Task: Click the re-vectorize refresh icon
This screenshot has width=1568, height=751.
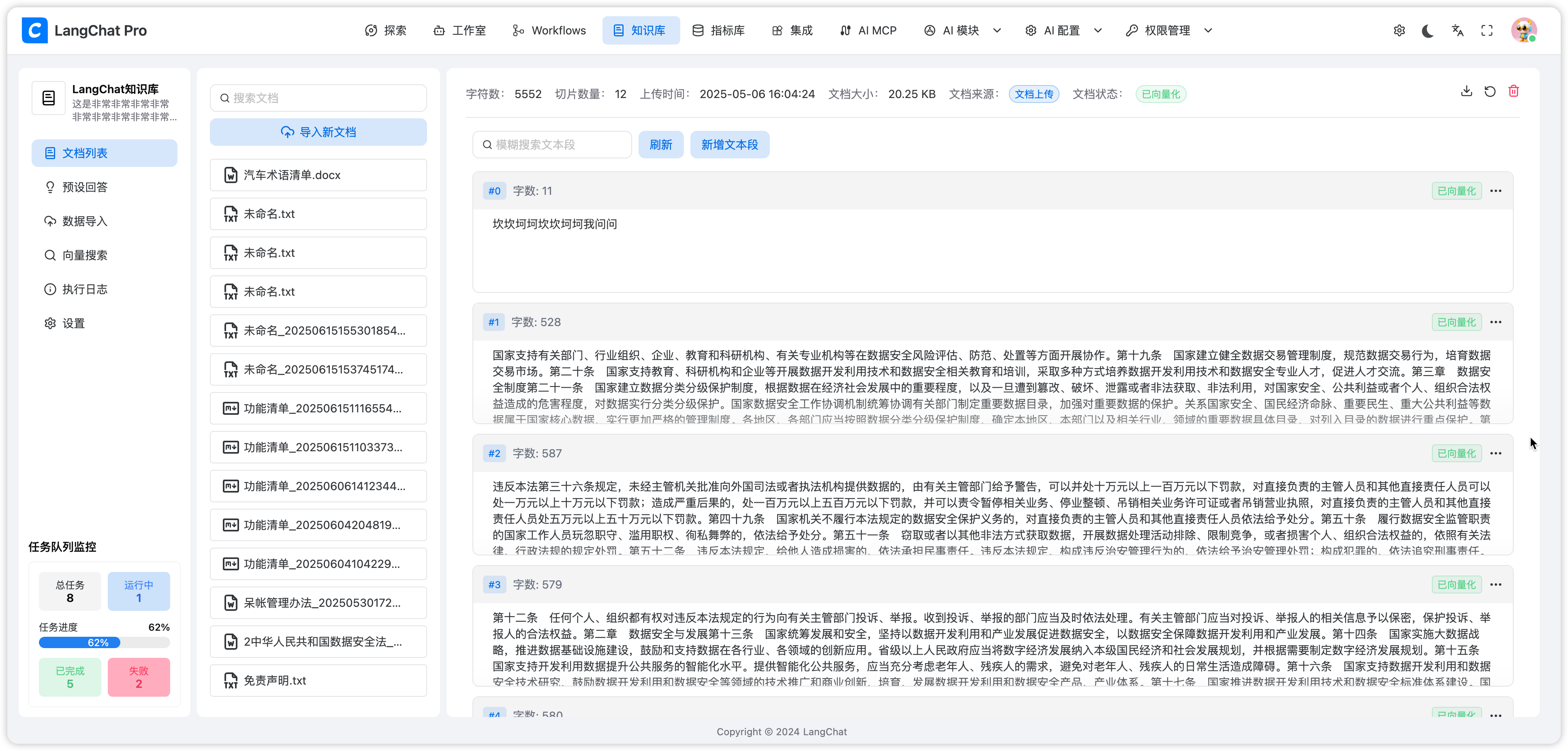Action: pyautogui.click(x=1489, y=91)
